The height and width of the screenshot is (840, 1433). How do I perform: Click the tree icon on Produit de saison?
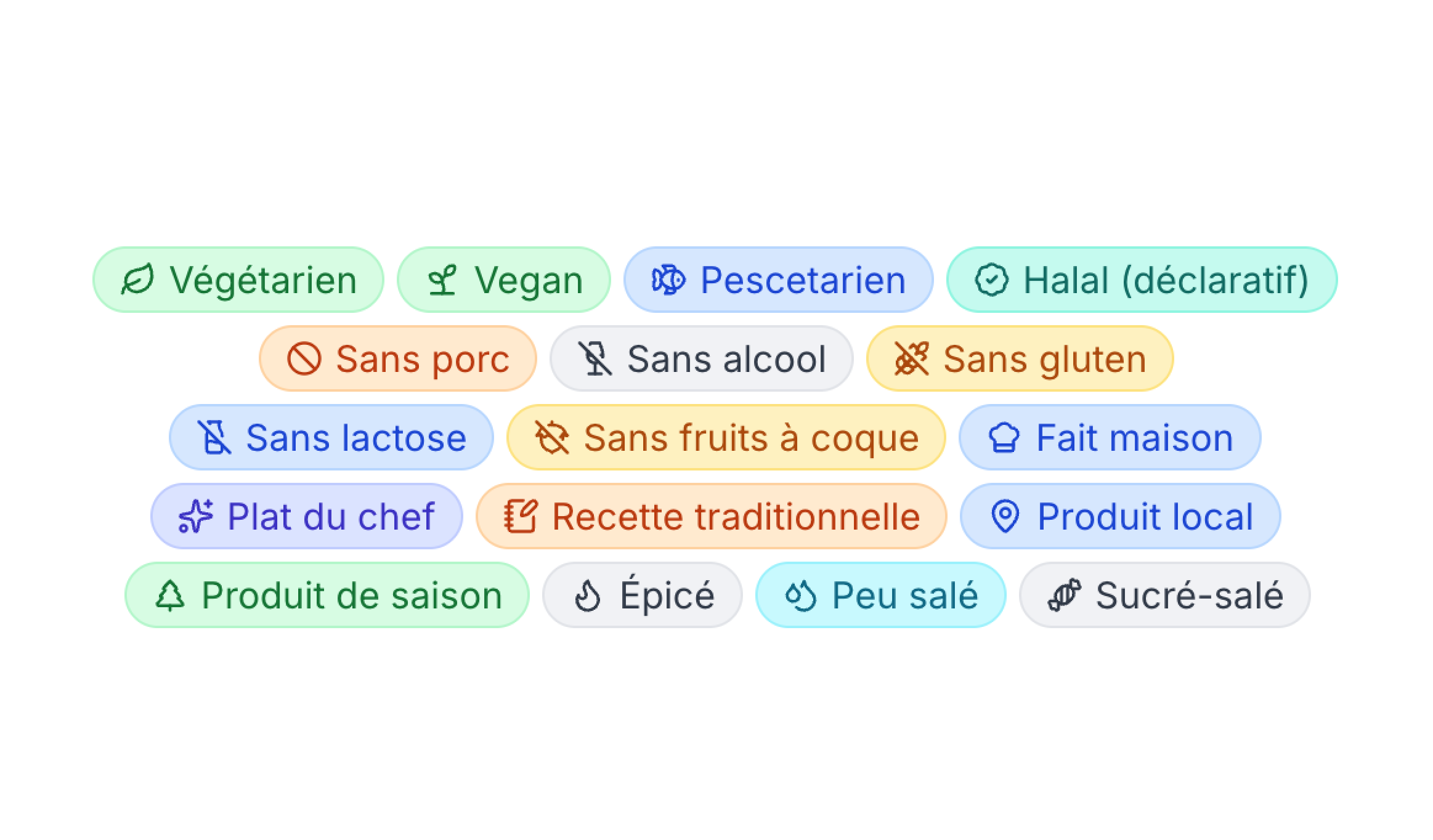coord(171,595)
